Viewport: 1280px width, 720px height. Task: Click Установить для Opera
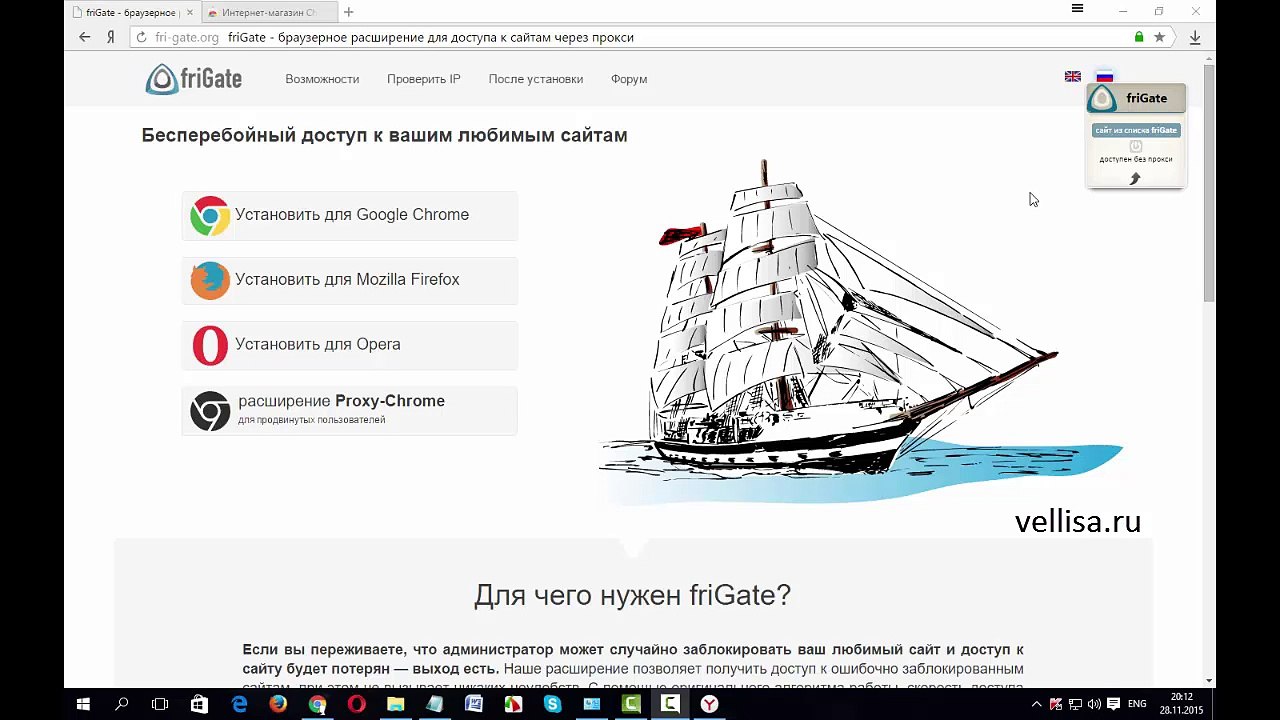click(x=350, y=345)
